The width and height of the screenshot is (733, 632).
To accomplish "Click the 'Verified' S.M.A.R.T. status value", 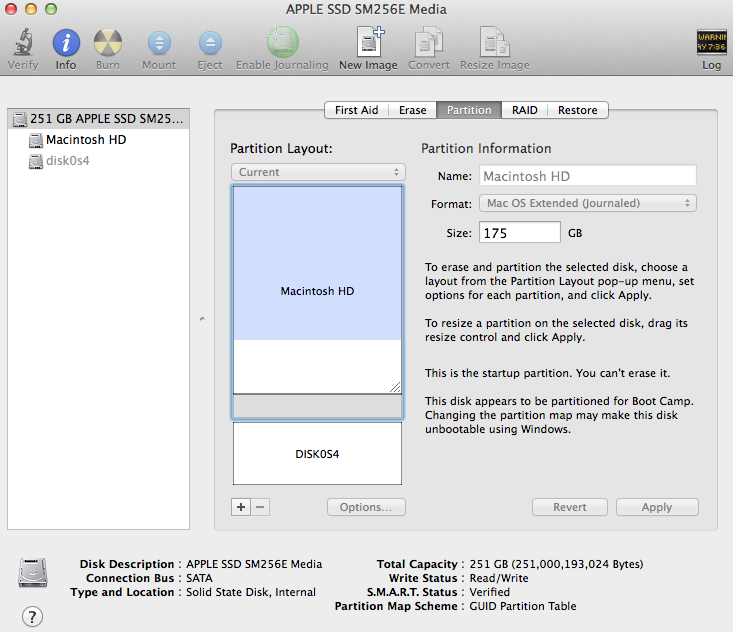I will pos(489,592).
